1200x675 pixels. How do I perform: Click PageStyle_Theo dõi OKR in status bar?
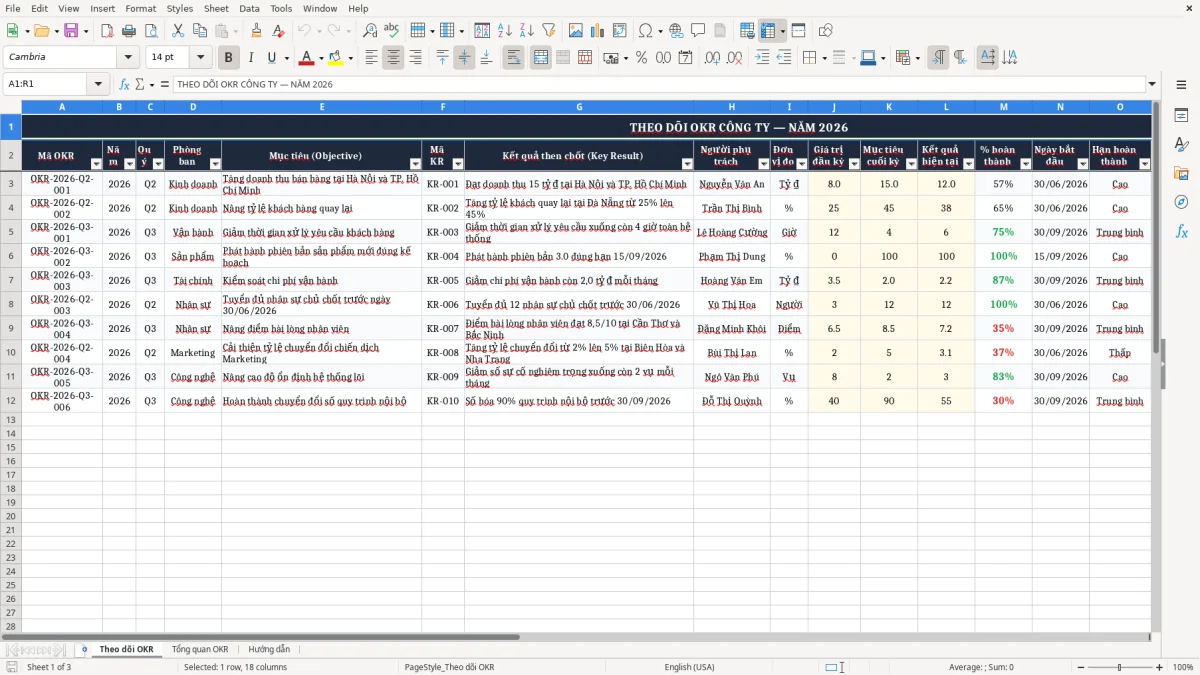tap(449, 667)
